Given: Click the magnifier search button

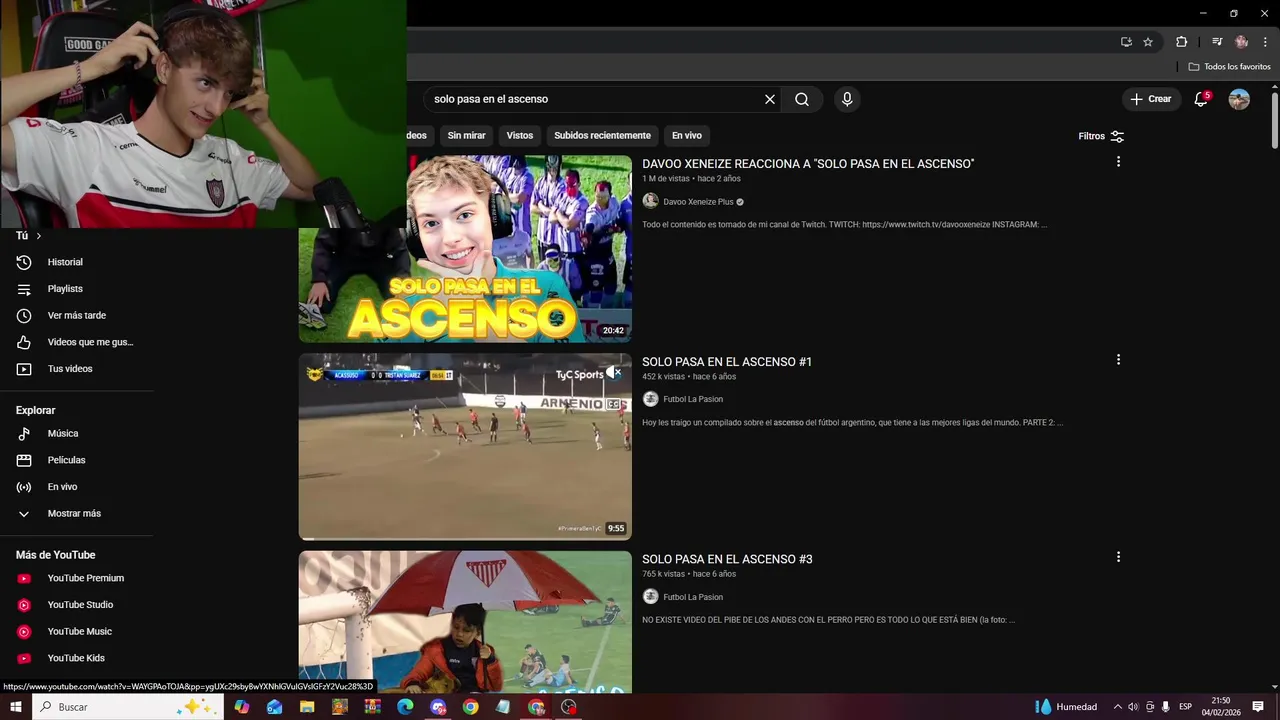Looking at the screenshot, I should pos(802,99).
